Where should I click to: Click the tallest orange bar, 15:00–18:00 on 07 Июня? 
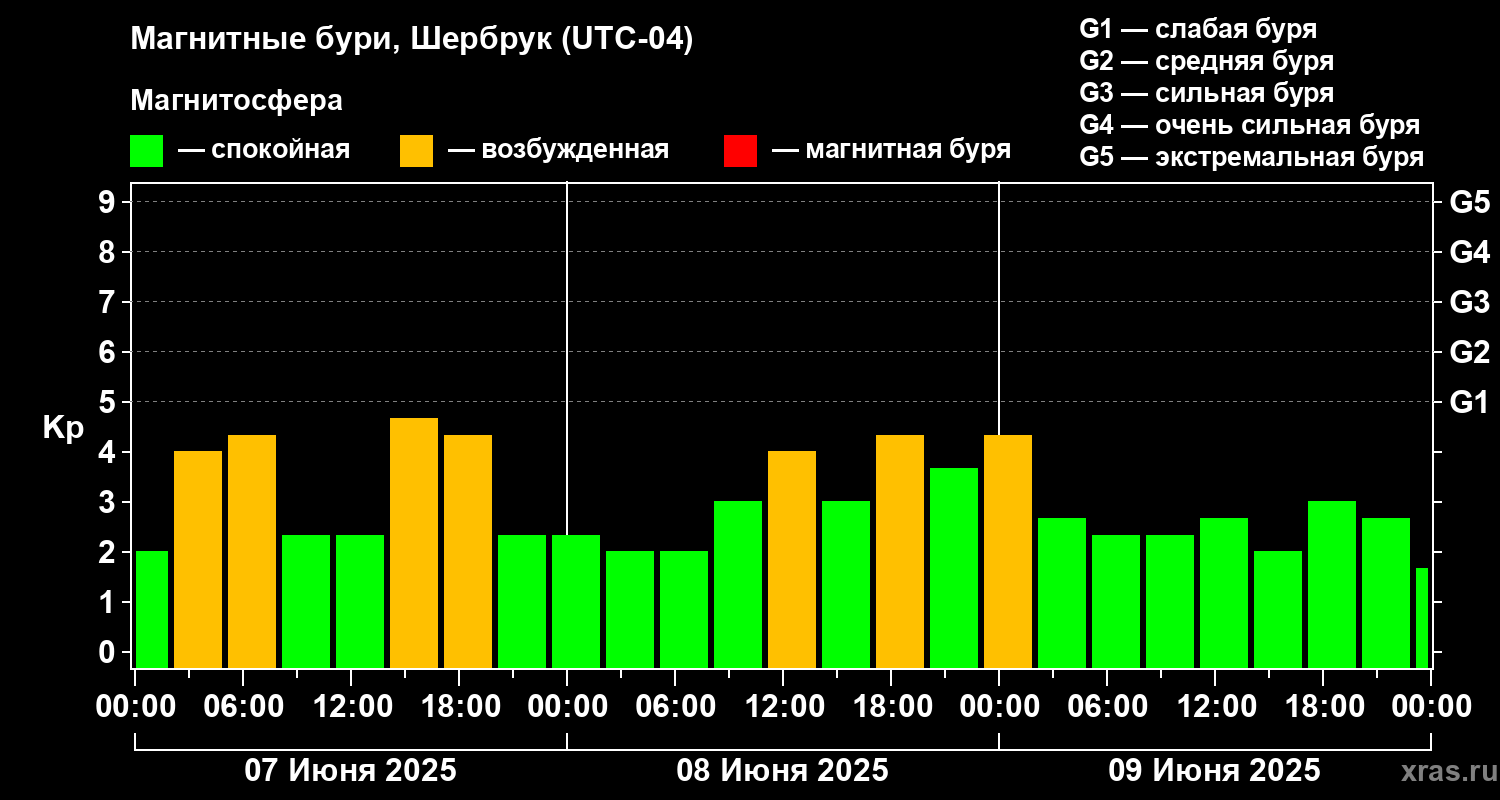414,543
